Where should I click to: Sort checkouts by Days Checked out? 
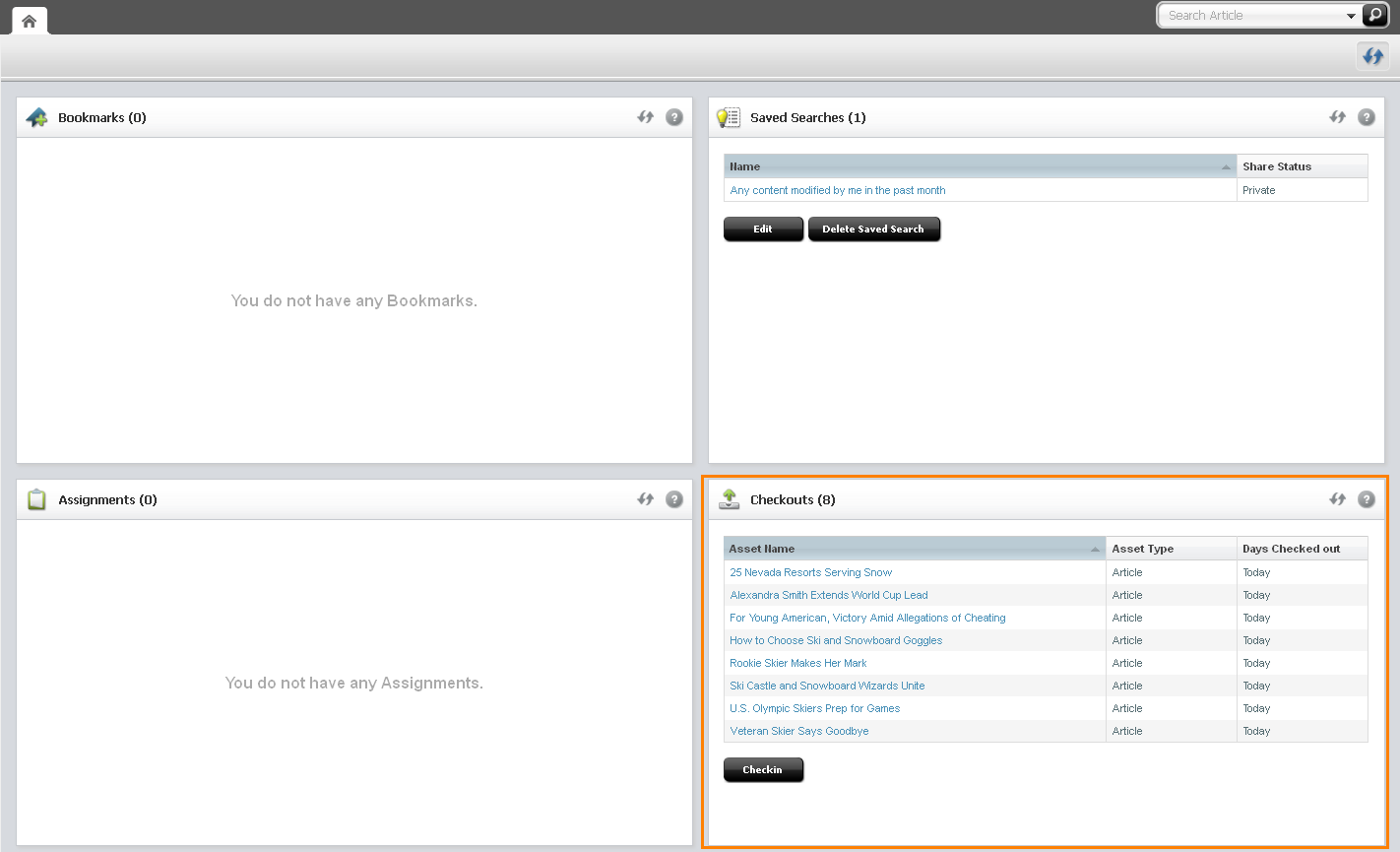pyautogui.click(x=1303, y=549)
